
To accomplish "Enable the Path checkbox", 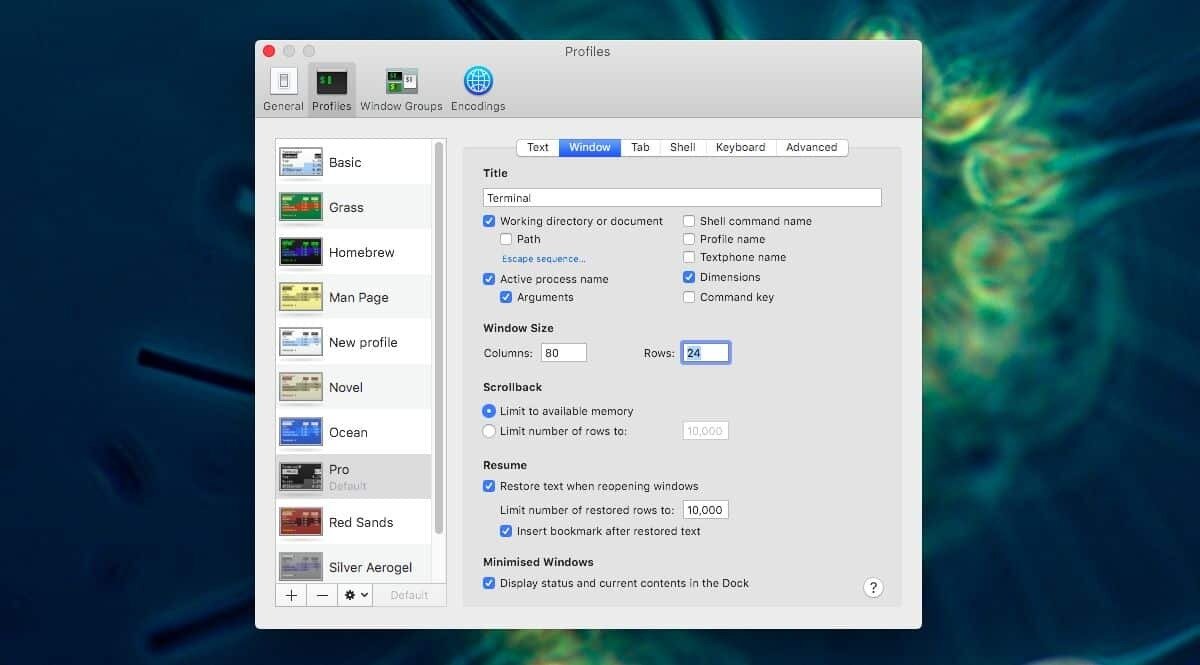I will (506, 239).
